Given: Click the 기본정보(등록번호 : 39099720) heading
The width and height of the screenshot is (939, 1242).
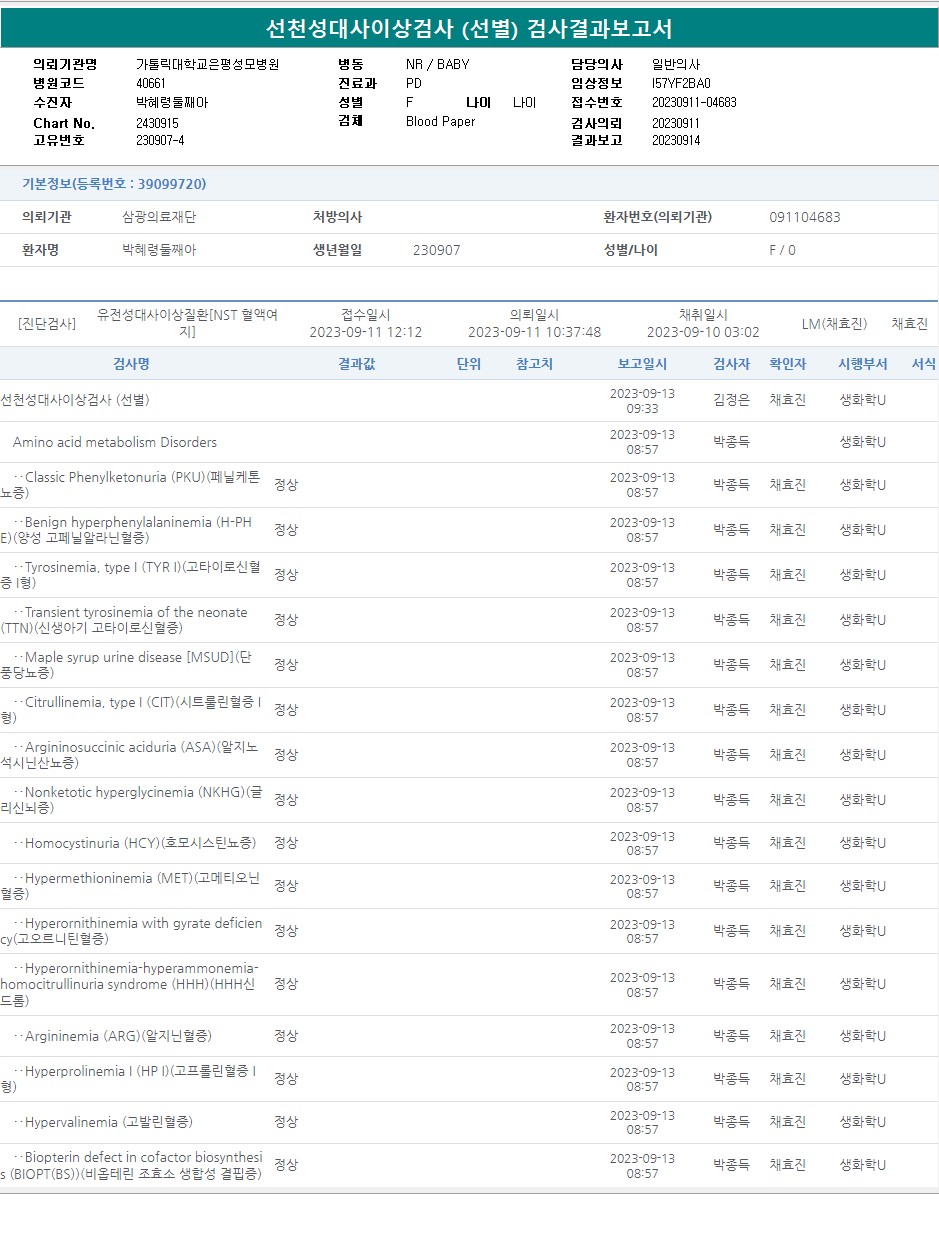Looking at the screenshot, I should click(x=114, y=184).
